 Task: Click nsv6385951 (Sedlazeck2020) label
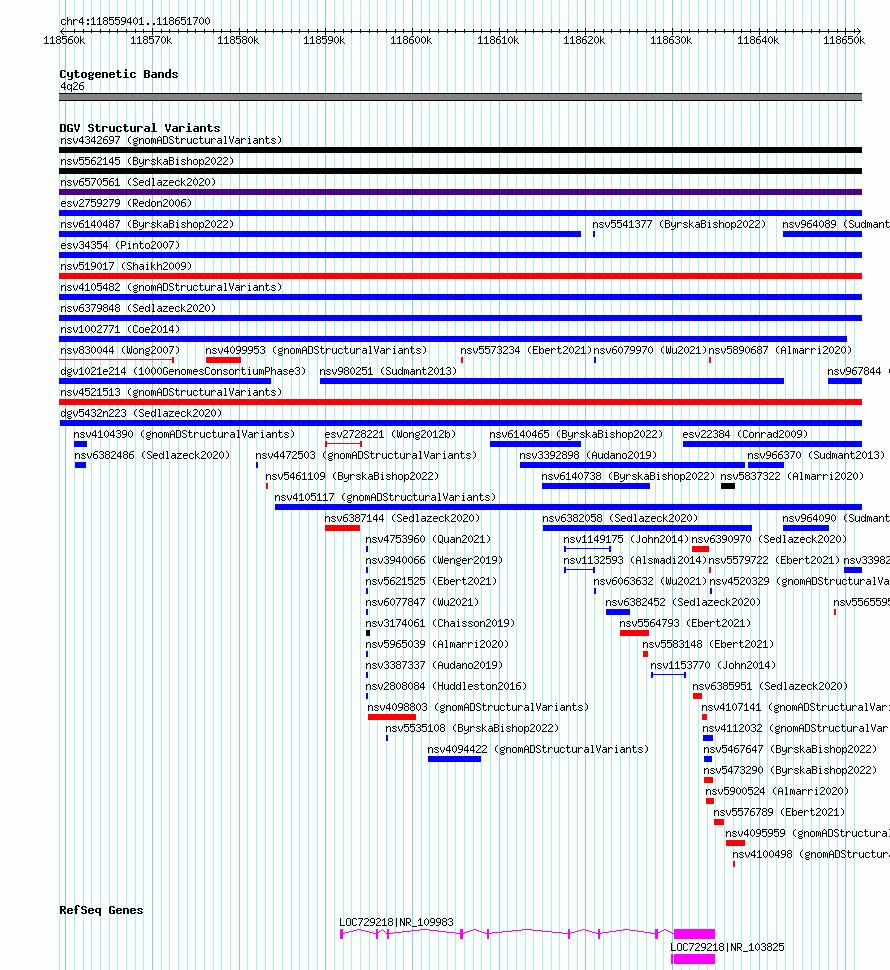click(770, 687)
